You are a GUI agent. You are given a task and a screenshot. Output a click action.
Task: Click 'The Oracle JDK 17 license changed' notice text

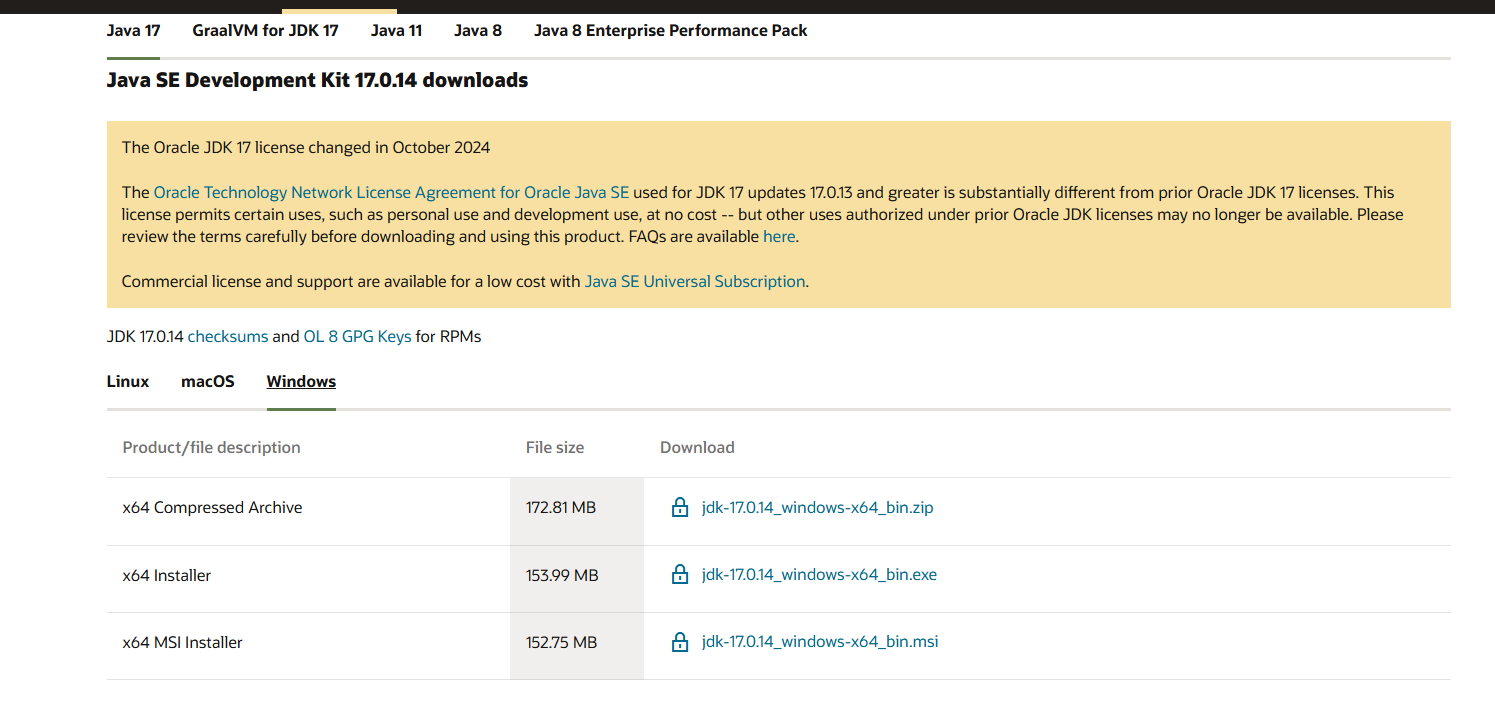[x=306, y=147]
